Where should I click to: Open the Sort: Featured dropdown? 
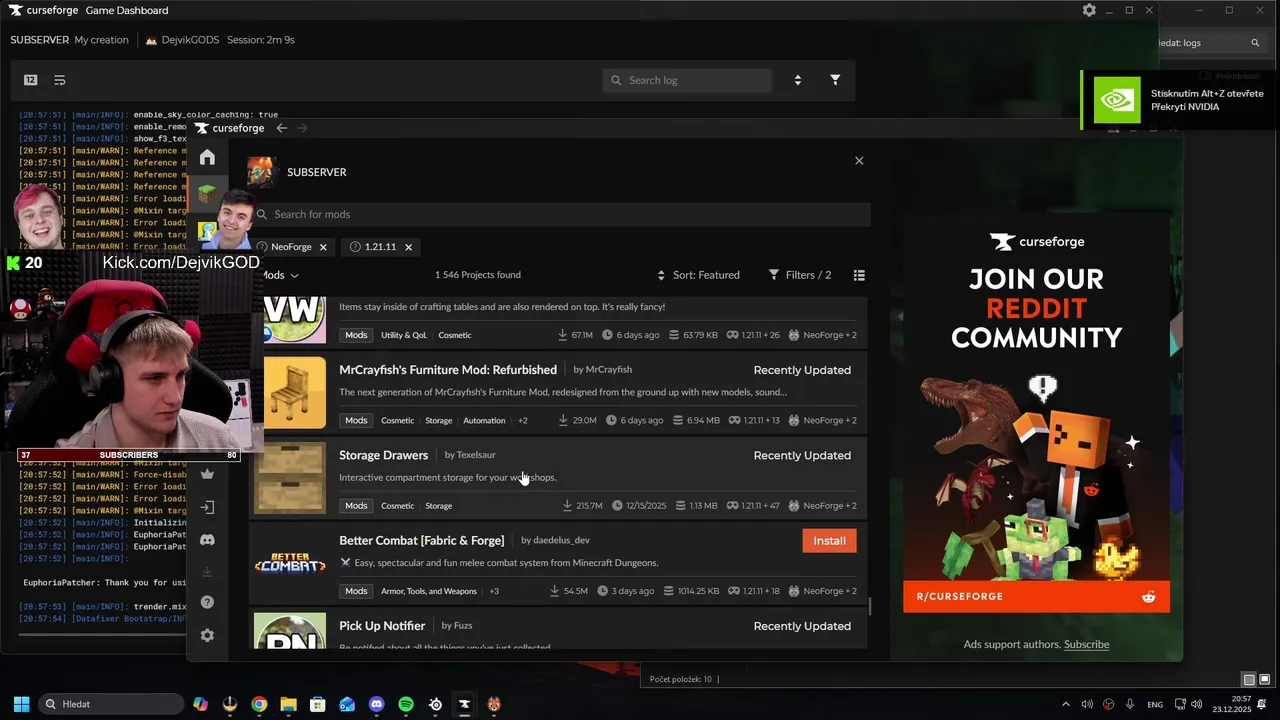click(698, 275)
